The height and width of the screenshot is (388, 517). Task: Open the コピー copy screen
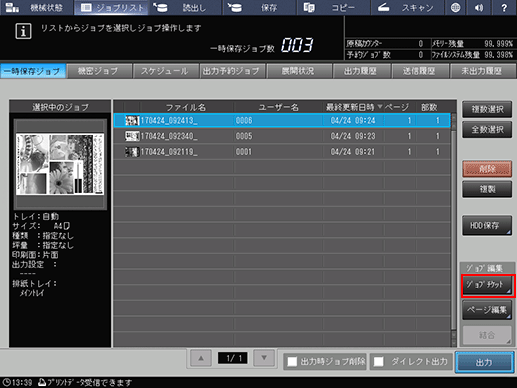333,7
